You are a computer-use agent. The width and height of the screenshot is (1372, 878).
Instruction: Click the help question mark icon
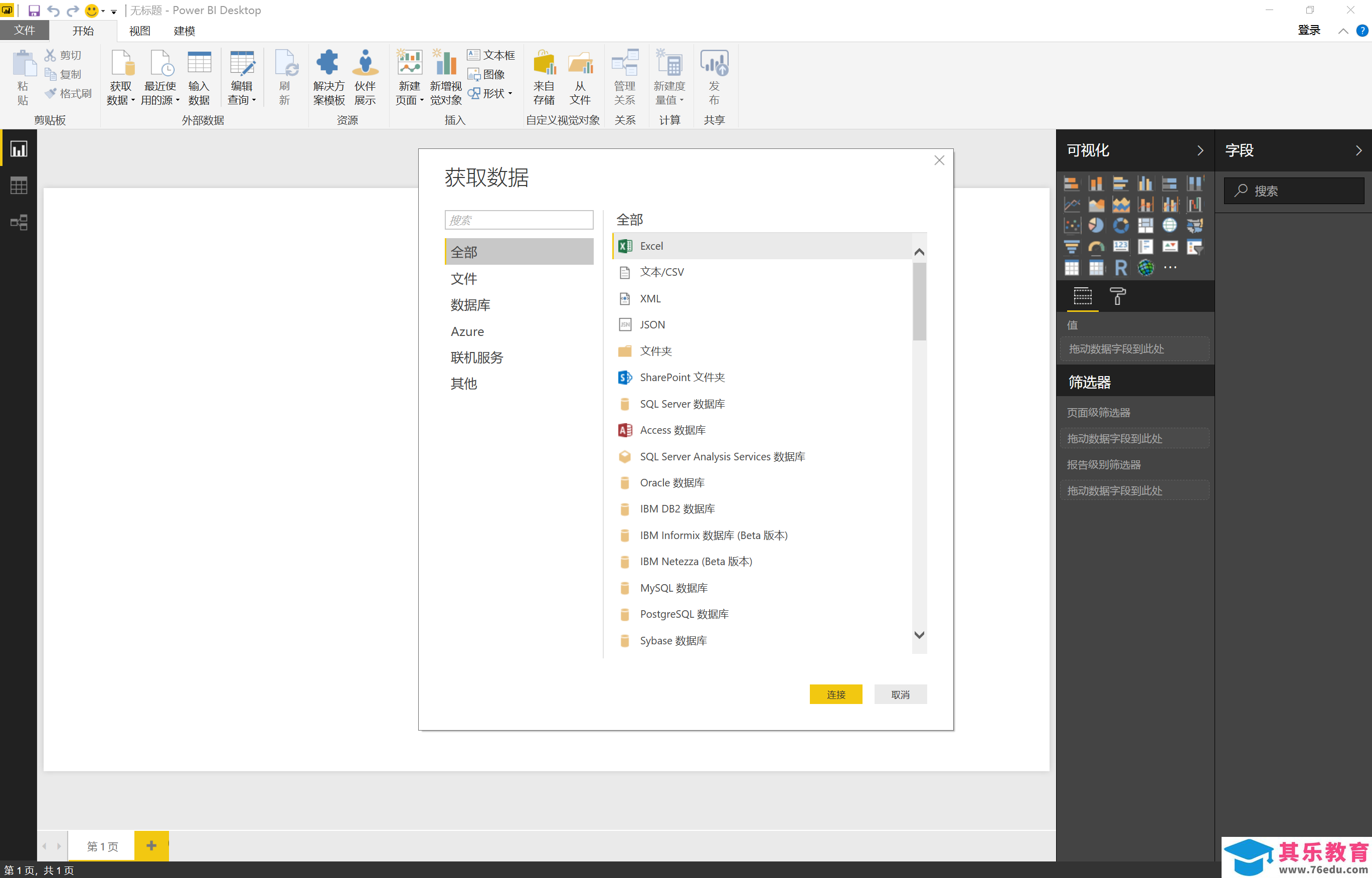coord(1362,31)
